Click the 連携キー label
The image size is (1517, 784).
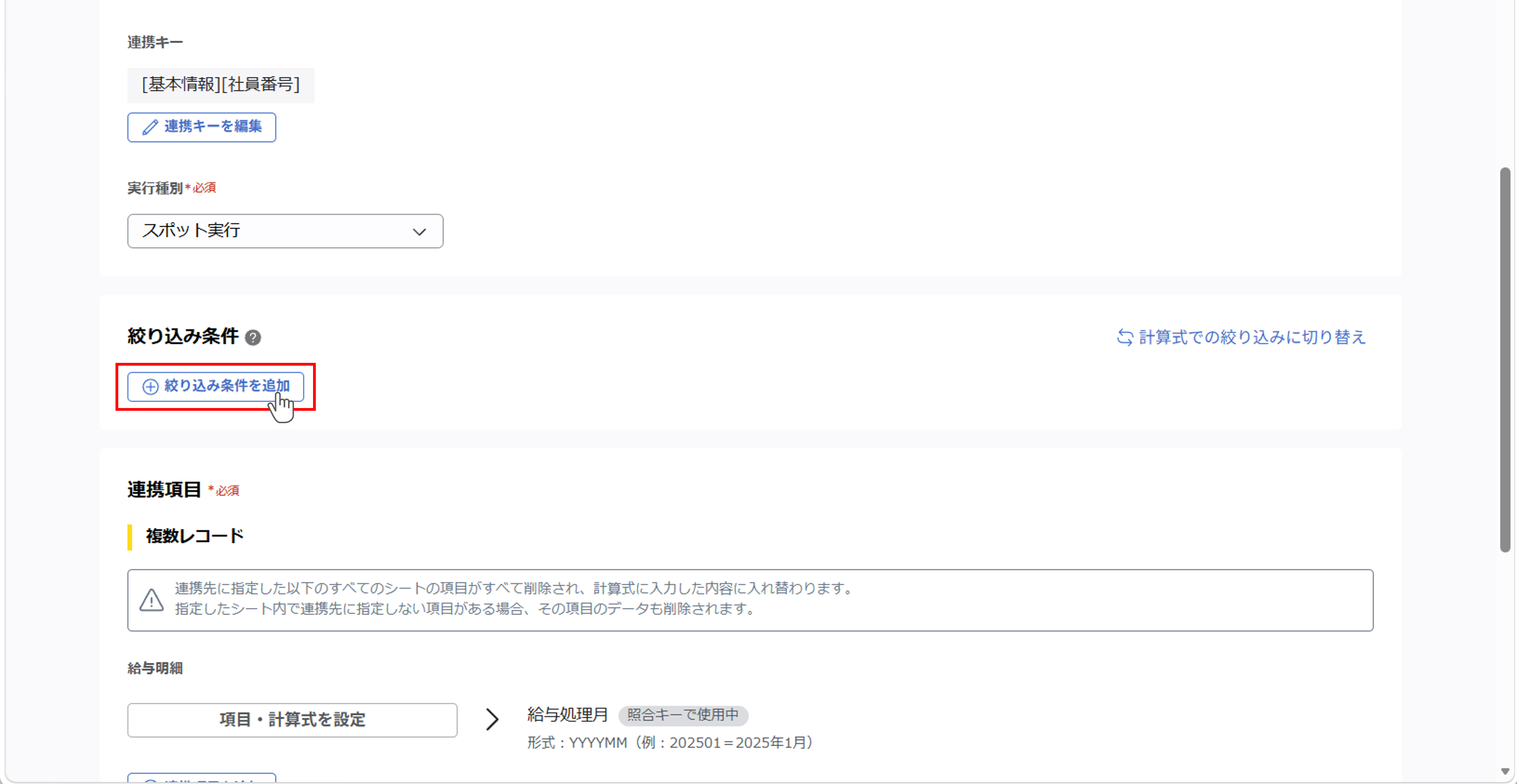(155, 42)
